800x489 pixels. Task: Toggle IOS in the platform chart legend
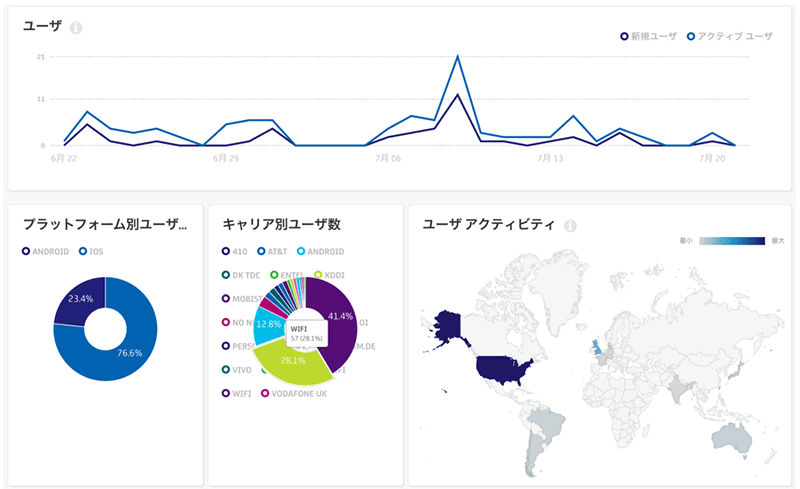click(91, 251)
